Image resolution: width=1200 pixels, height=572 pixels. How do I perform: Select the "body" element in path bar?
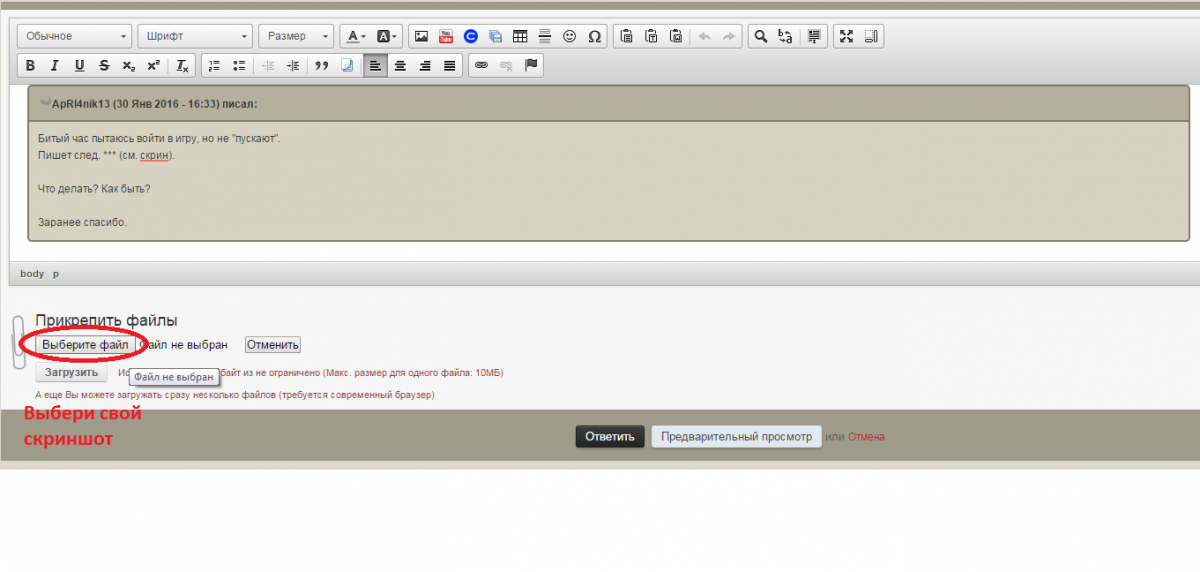tap(32, 274)
